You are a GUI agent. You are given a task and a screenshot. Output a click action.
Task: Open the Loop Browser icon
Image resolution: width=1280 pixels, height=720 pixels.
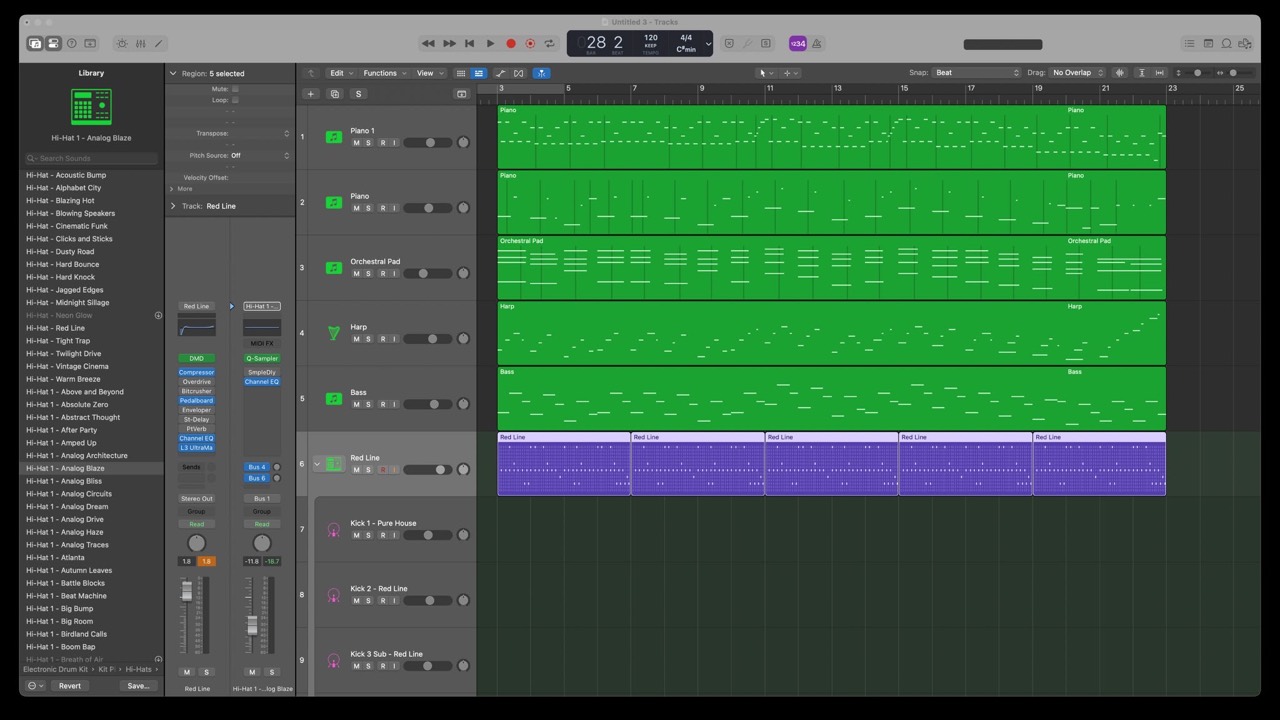pyautogui.click(x=1227, y=44)
